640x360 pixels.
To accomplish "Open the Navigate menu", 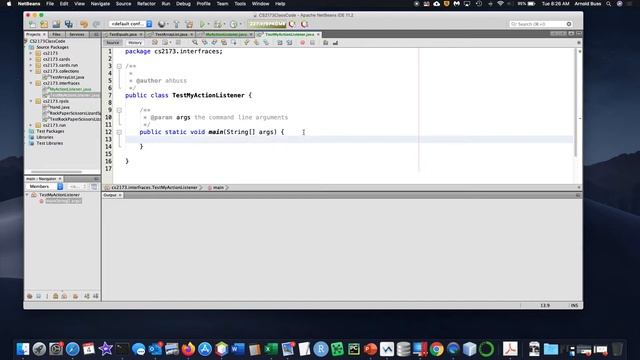I will click(100, 4).
